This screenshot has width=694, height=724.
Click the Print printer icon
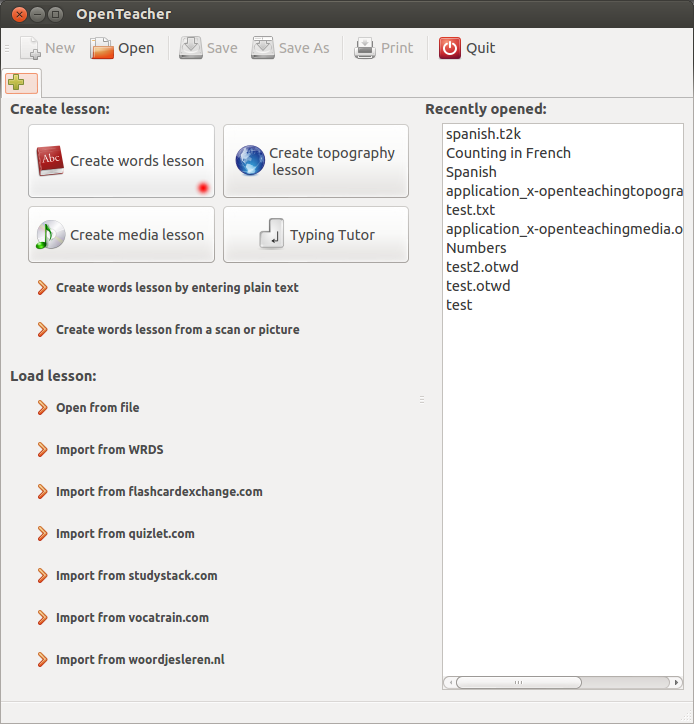[x=365, y=48]
